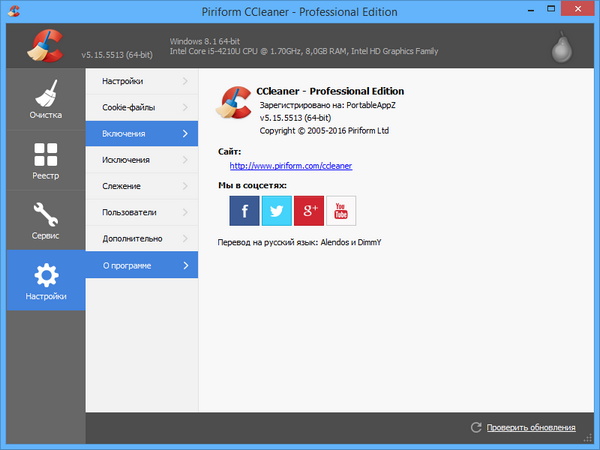Click chevron next to Настройки submenu
Viewport: 600px width, 450px height.
185,81
